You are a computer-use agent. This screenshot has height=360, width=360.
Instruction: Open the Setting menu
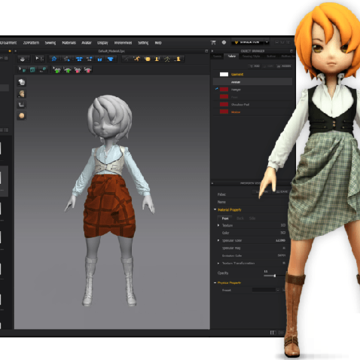[x=143, y=43]
